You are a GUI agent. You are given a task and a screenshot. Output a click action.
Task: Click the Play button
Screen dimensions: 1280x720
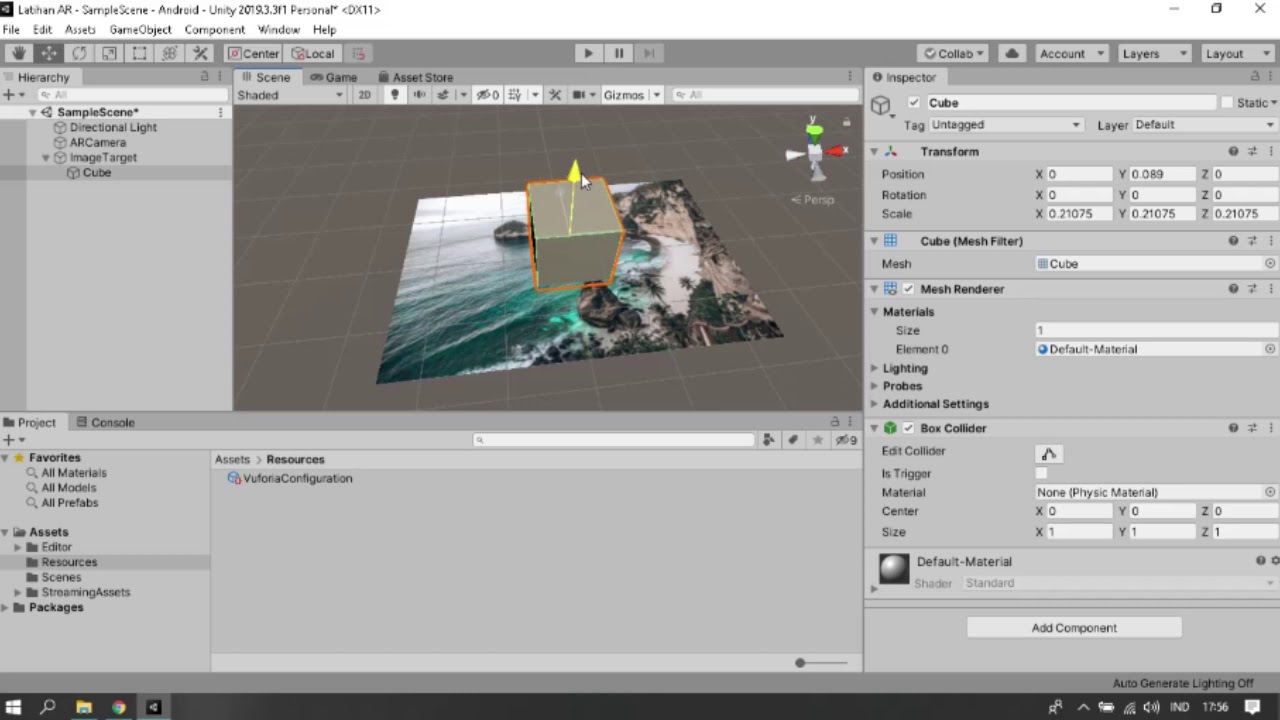coord(588,54)
